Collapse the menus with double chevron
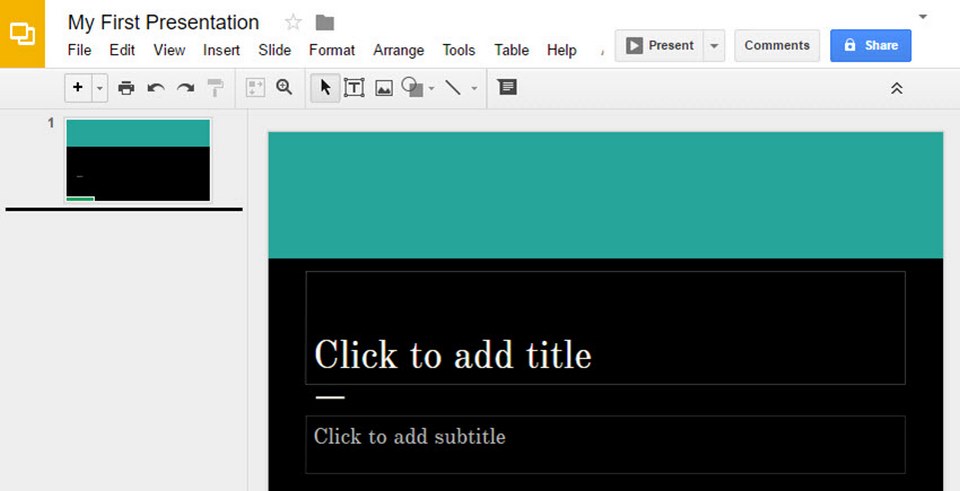Image resolution: width=960 pixels, height=491 pixels. tap(897, 88)
